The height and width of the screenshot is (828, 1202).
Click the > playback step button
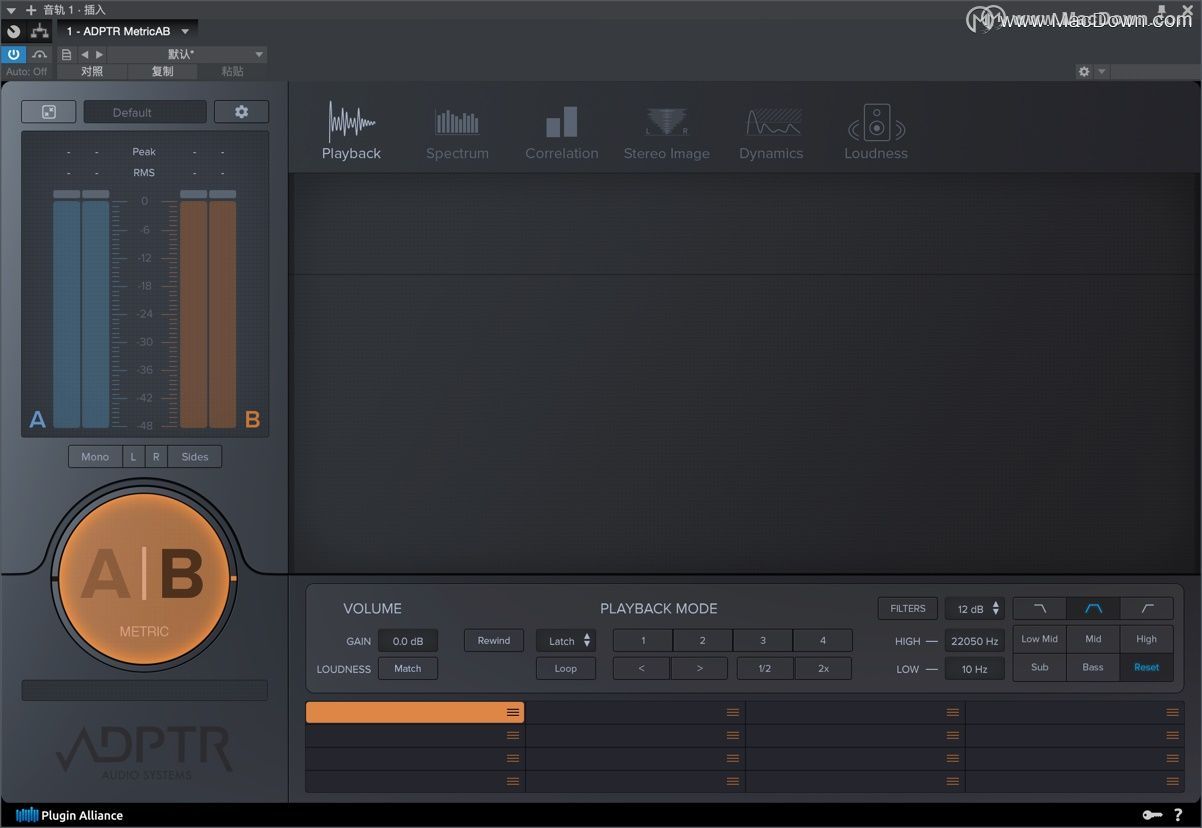[699, 668]
